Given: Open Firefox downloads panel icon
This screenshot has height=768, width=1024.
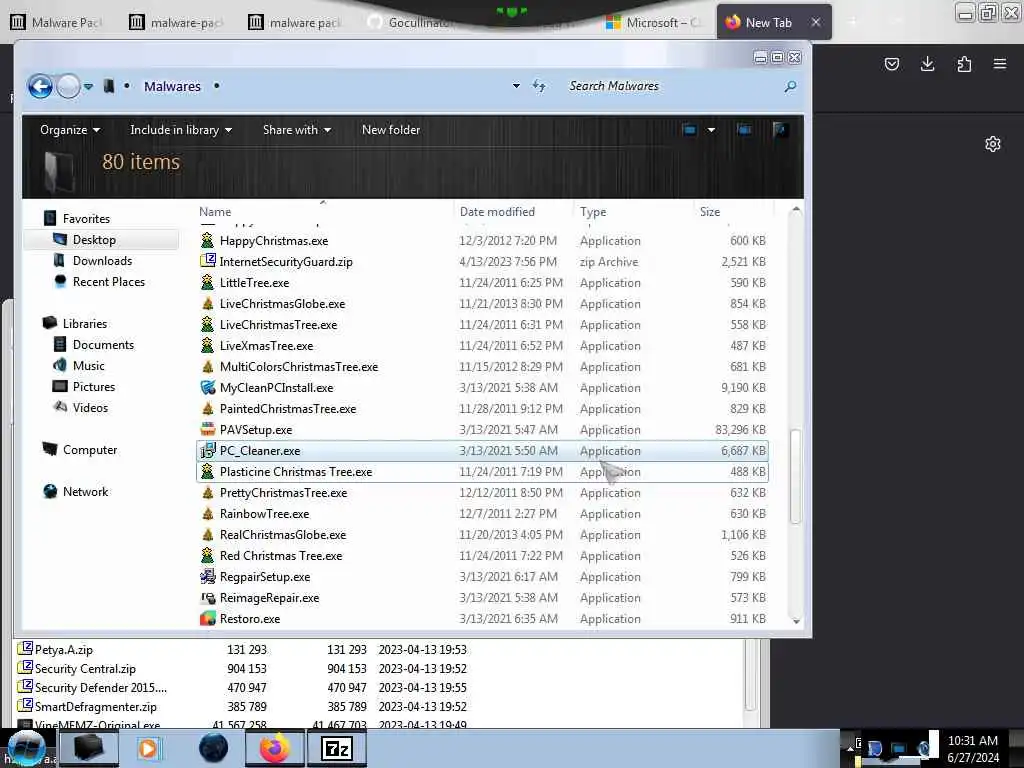Looking at the screenshot, I should click(x=927, y=64).
